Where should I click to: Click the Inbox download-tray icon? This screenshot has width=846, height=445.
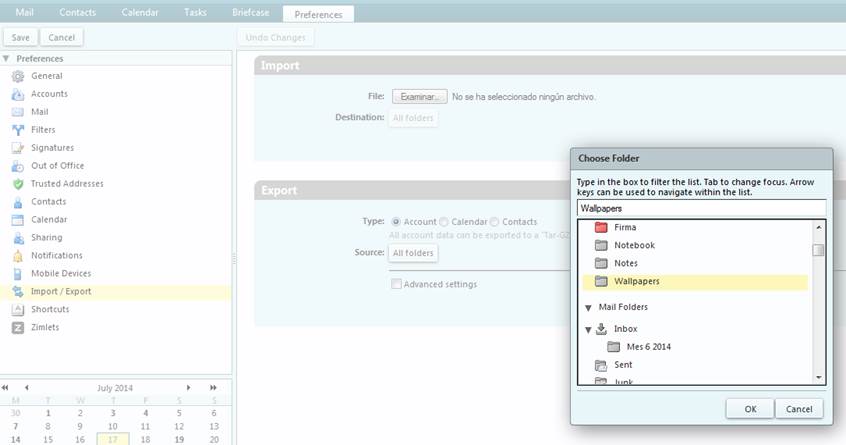(x=601, y=328)
